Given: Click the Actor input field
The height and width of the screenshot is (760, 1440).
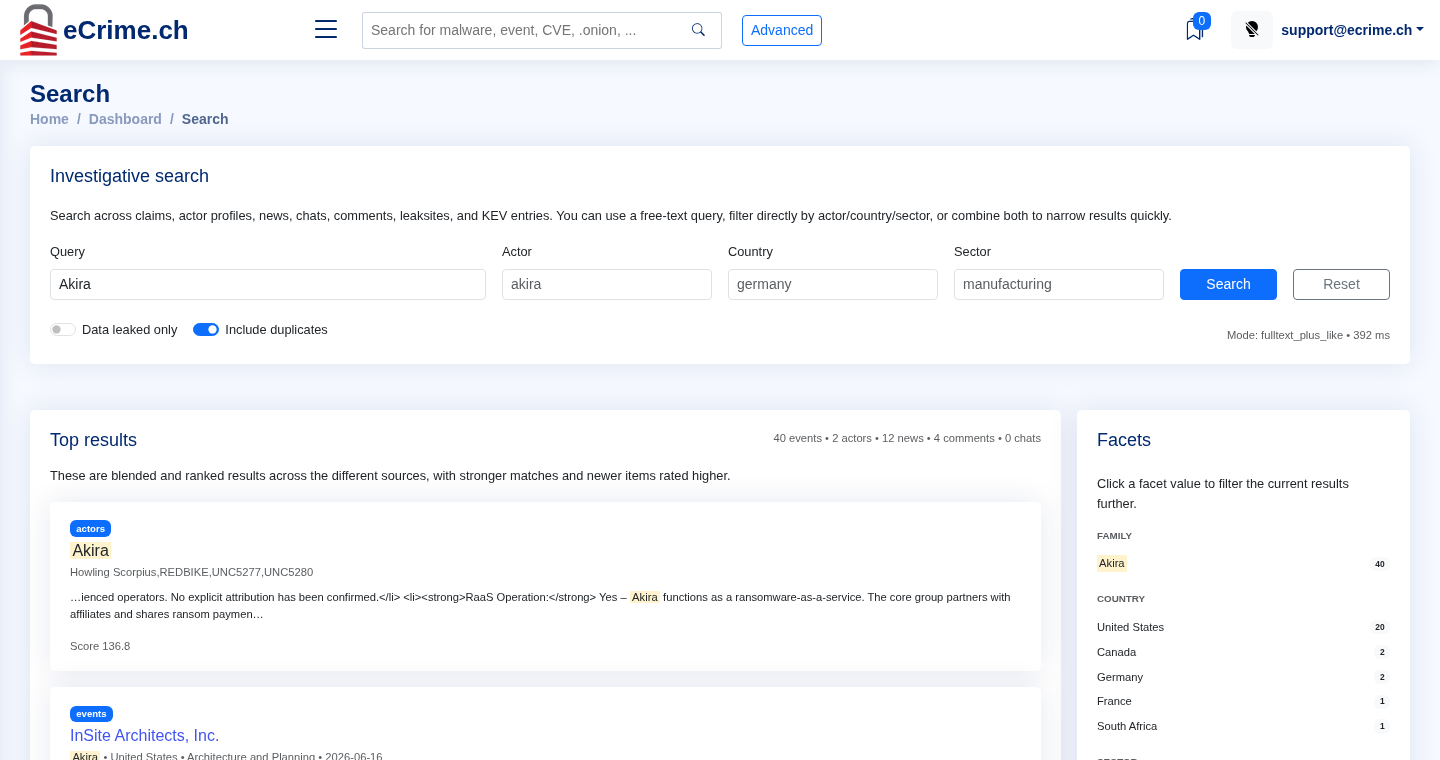Looking at the screenshot, I should [x=607, y=284].
